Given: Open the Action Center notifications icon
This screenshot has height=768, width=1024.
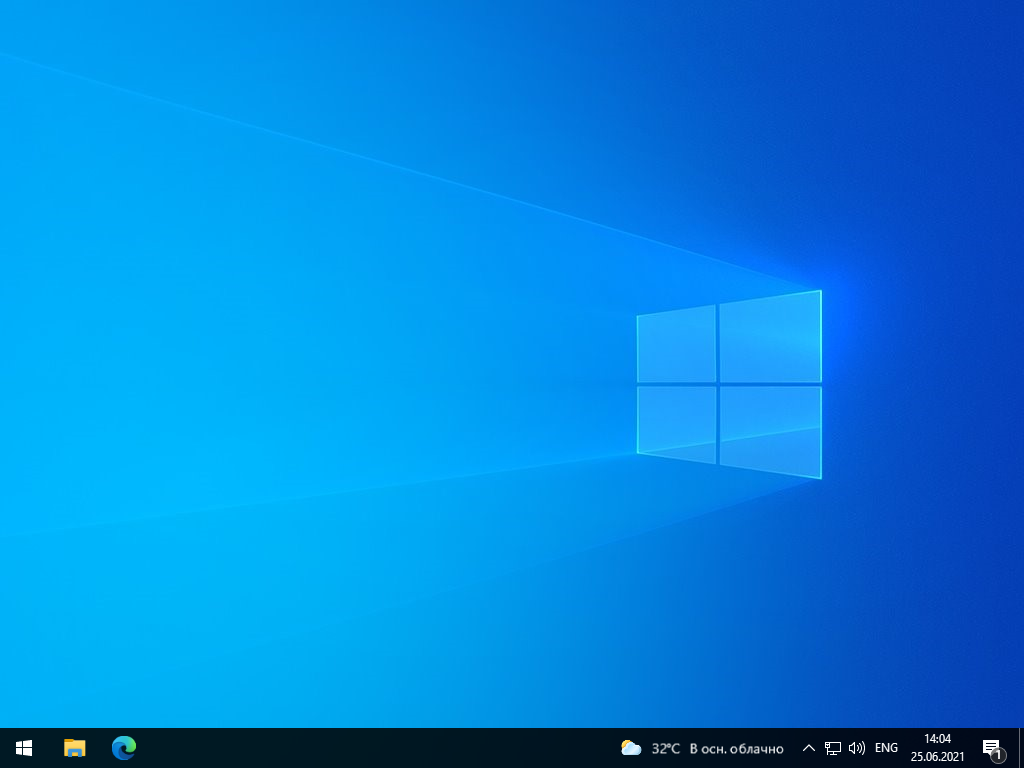Looking at the screenshot, I should (x=993, y=750).
